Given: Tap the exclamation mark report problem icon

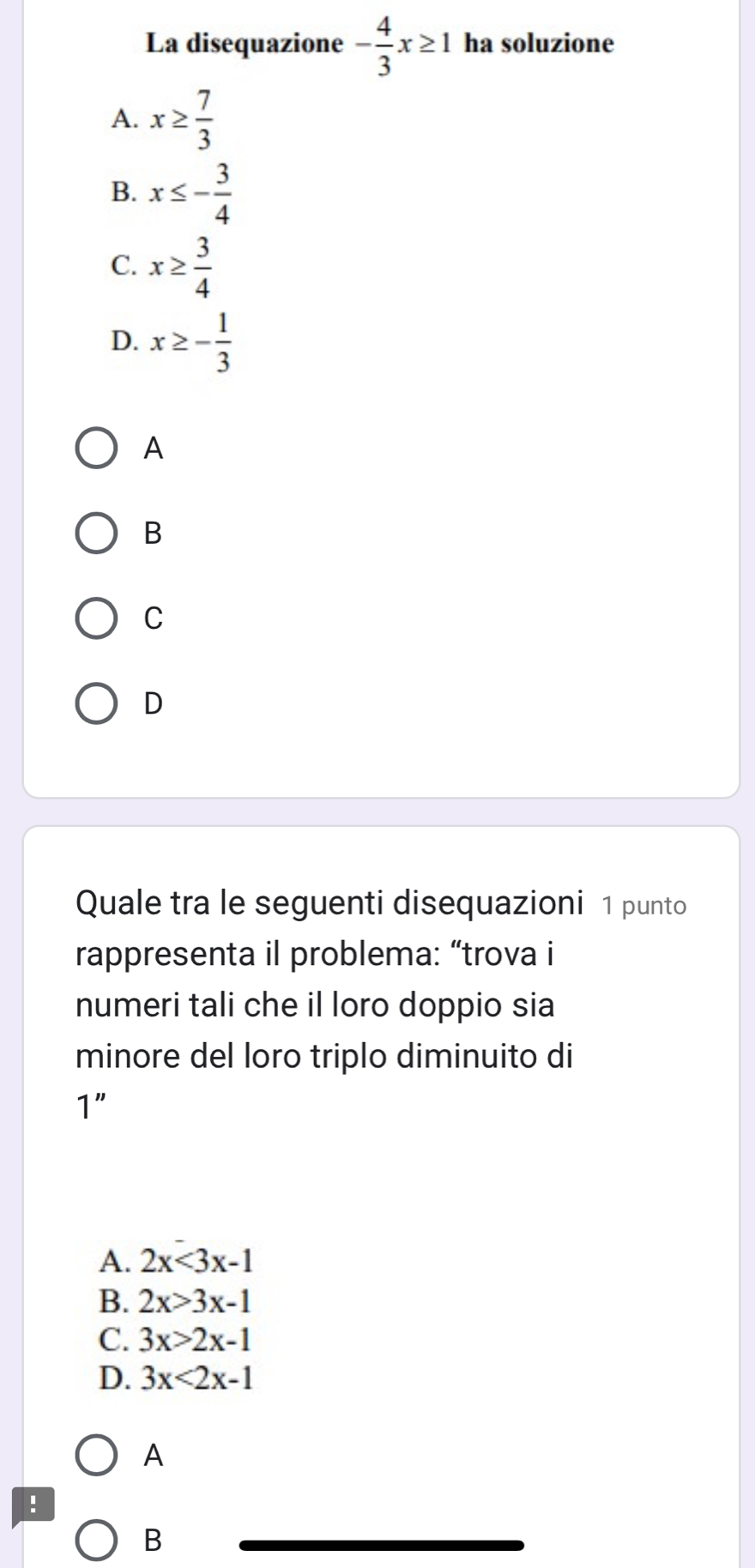Looking at the screenshot, I should 32,1505.
